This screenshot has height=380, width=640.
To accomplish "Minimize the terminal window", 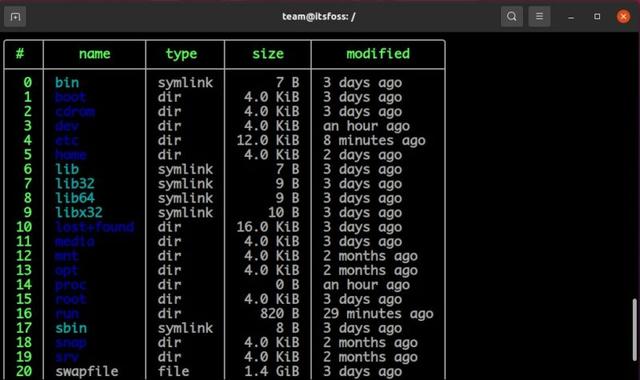I will click(571, 17).
